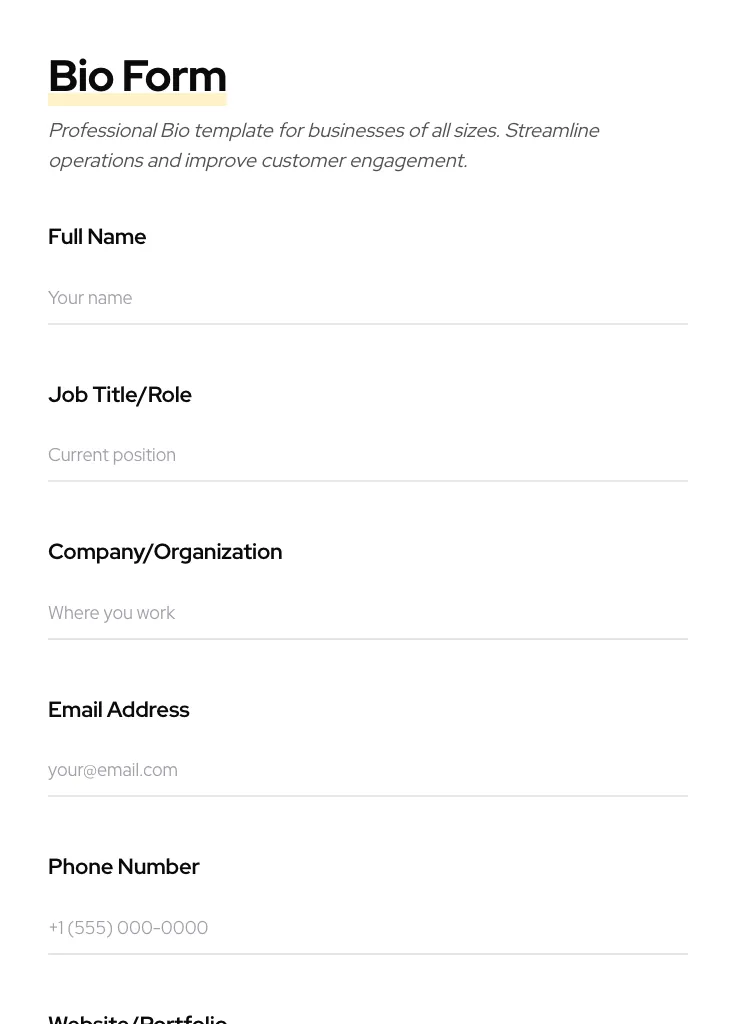Click the word "Form" in the heading

tap(174, 77)
